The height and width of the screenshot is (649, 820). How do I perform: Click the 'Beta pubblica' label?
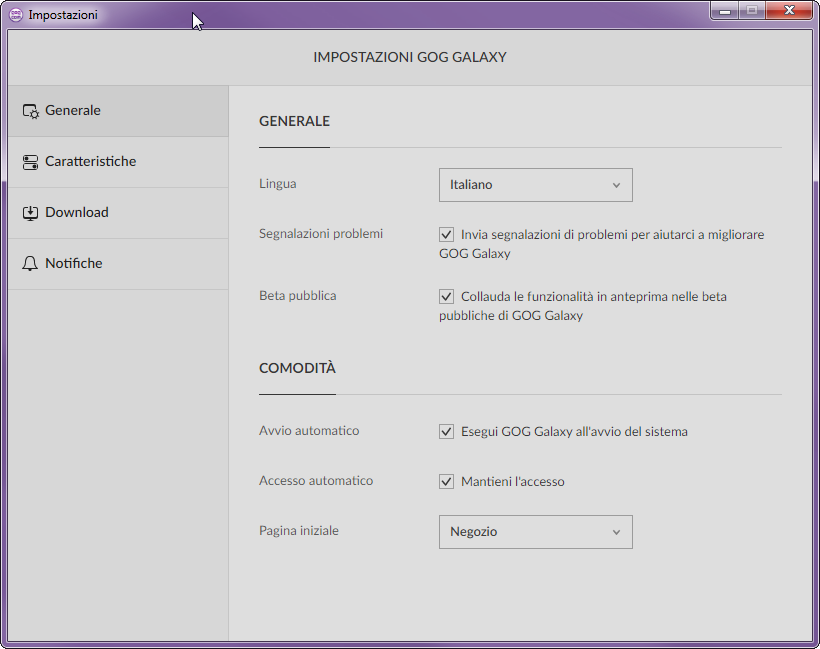(298, 295)
